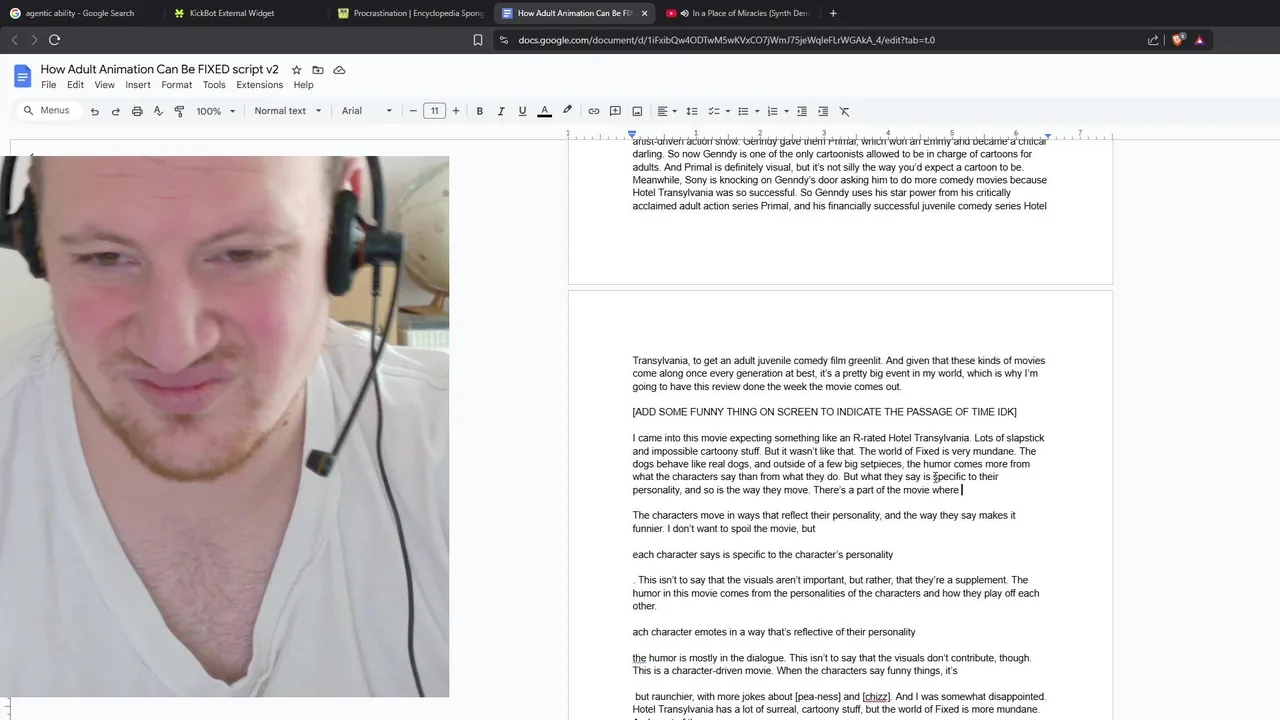Star the document title
1280x720 pixels.
point(296,70)
